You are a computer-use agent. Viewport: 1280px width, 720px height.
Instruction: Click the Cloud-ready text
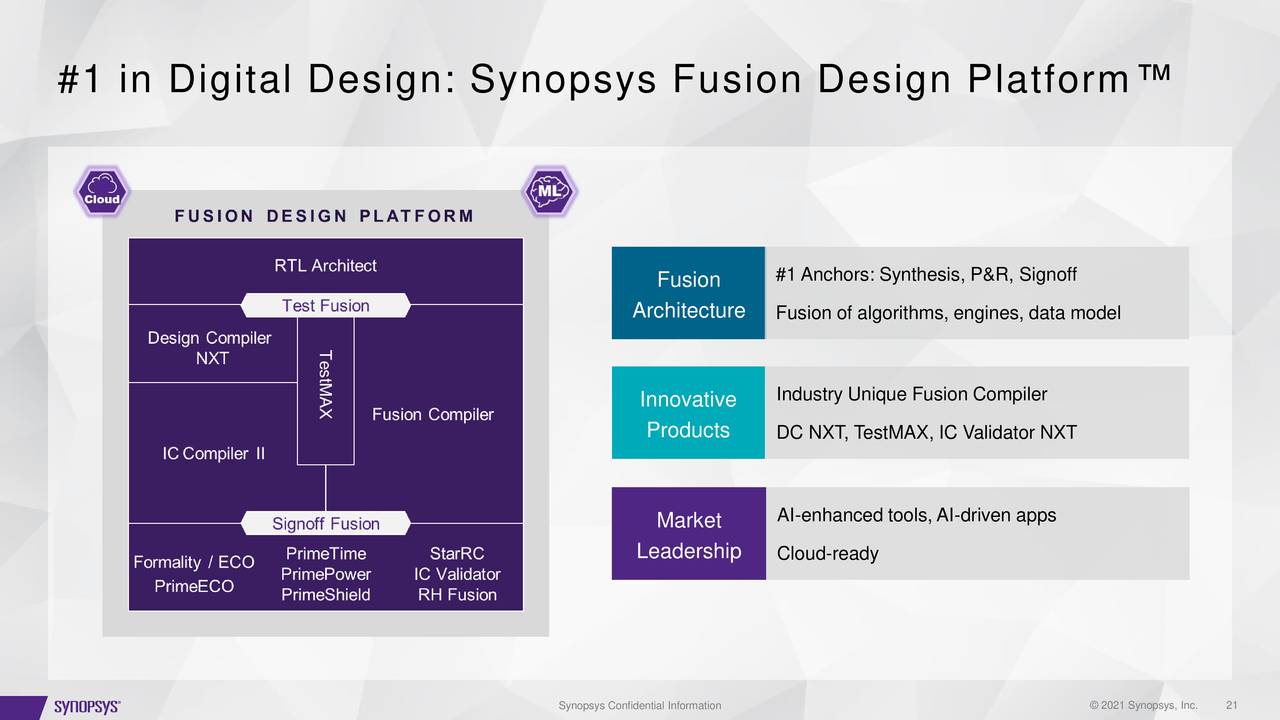(827, 554)
